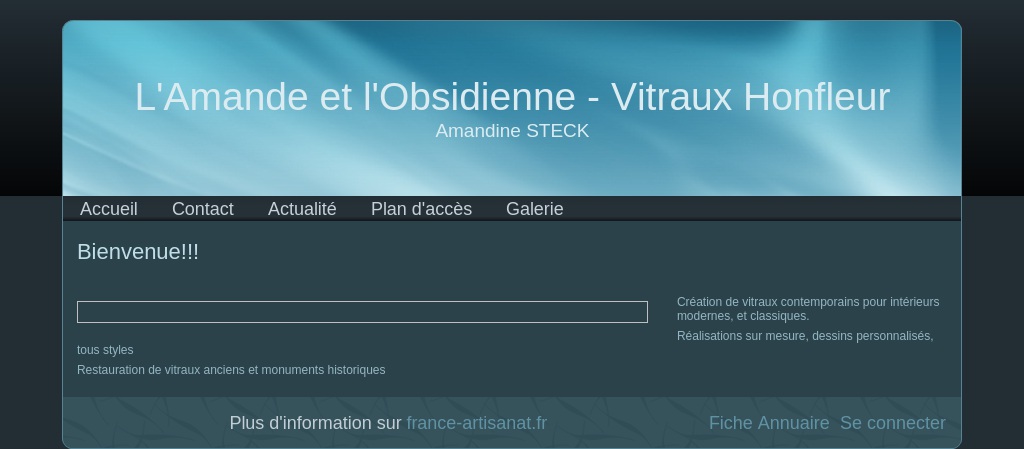Click the 'Restauration de vitraux anciens' line
The width and height of the screenshot is (1024, 449).
tap(231, 370)
